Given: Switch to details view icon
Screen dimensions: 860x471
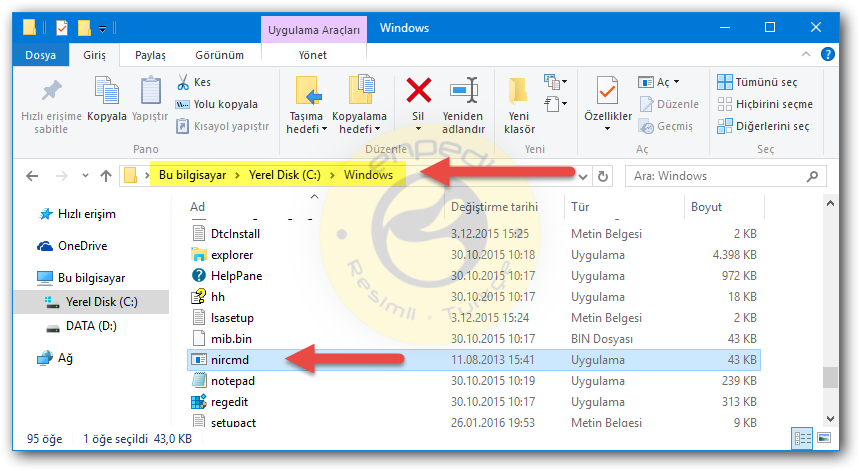Looking at the screenshot, I should pyautogui.click(x=802, y=438).
